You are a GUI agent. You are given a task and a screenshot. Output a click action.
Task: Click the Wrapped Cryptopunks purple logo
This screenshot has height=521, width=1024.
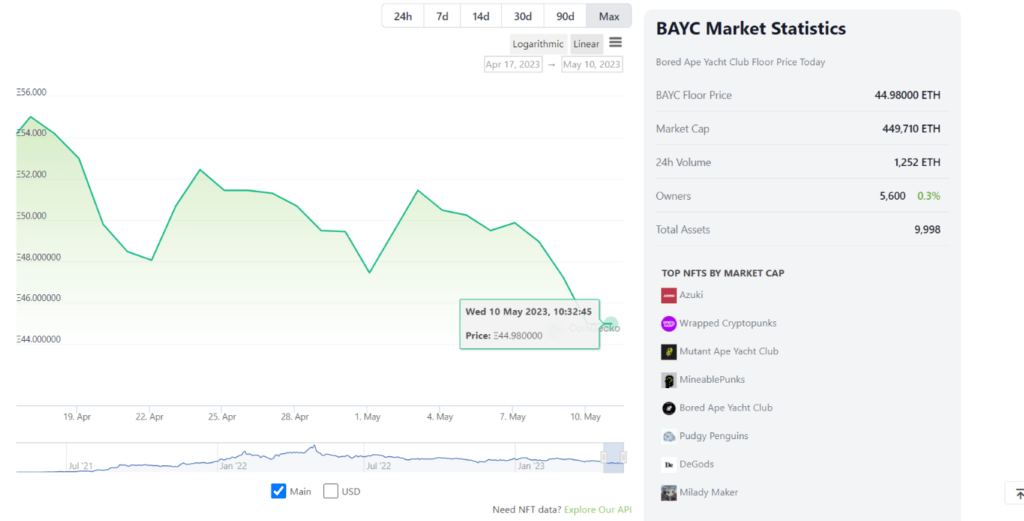[x=669, y=323]
